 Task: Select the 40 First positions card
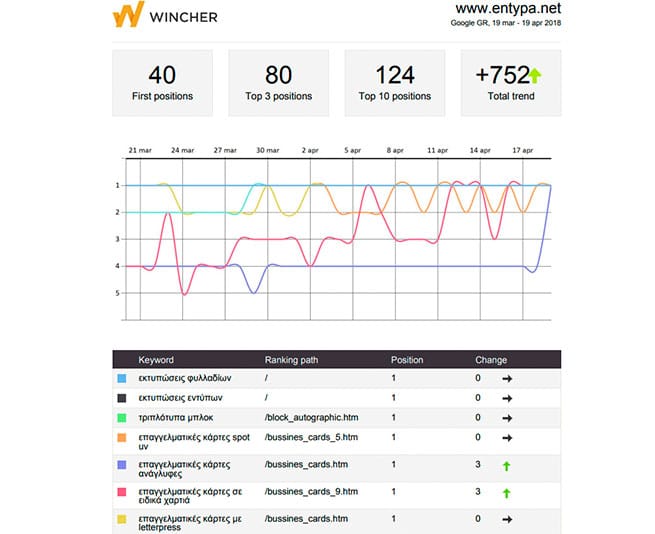(x=162, y=83)
